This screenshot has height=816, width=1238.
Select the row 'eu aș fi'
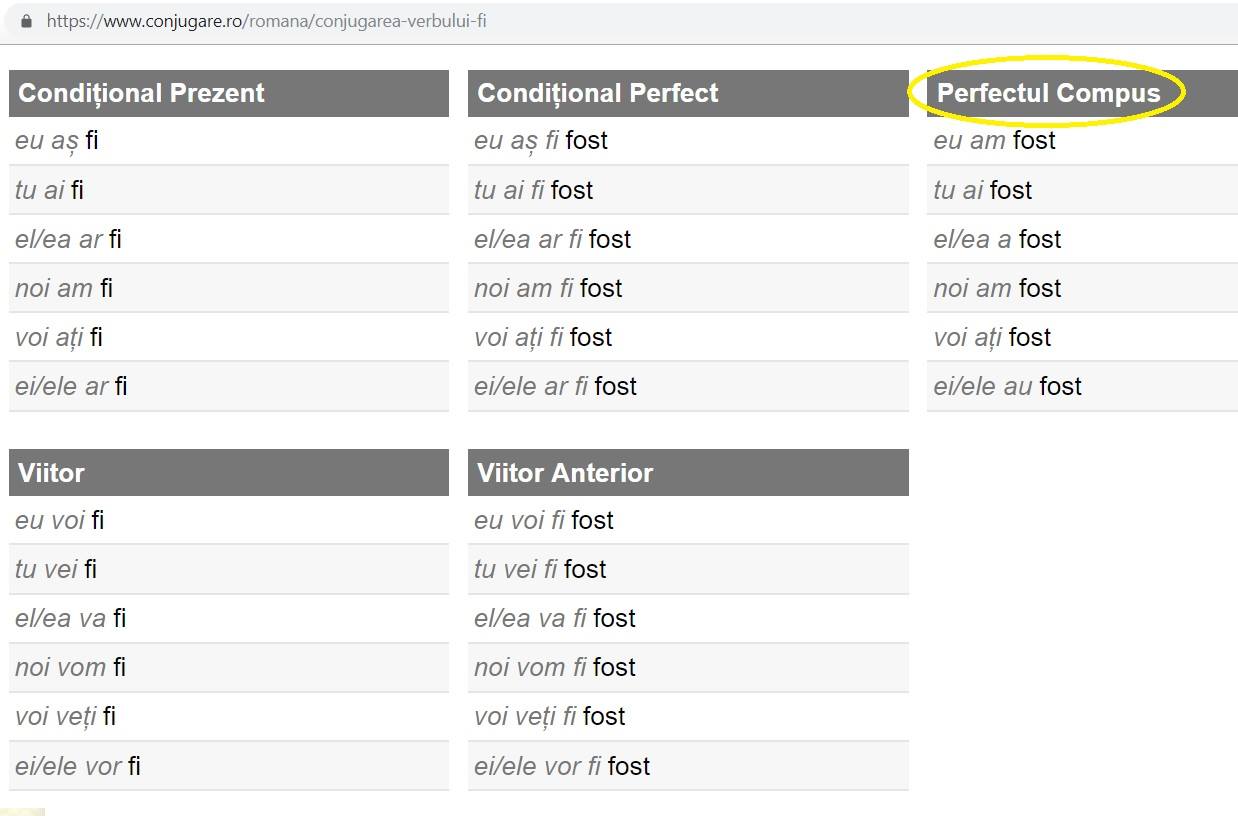pyautogui.click(x=229, y=141)
